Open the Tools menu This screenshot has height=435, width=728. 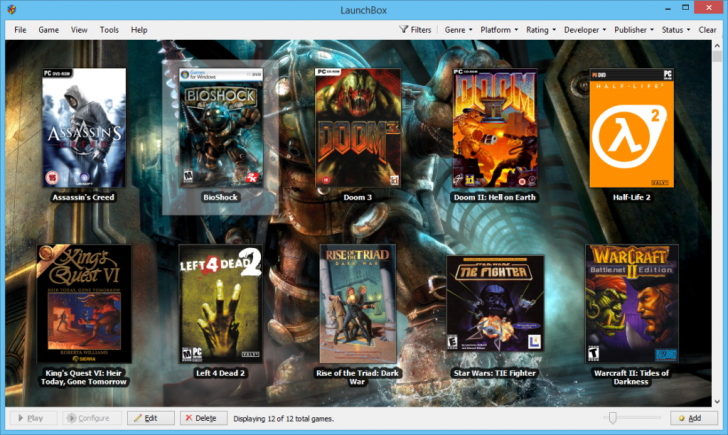coord(109,30)
